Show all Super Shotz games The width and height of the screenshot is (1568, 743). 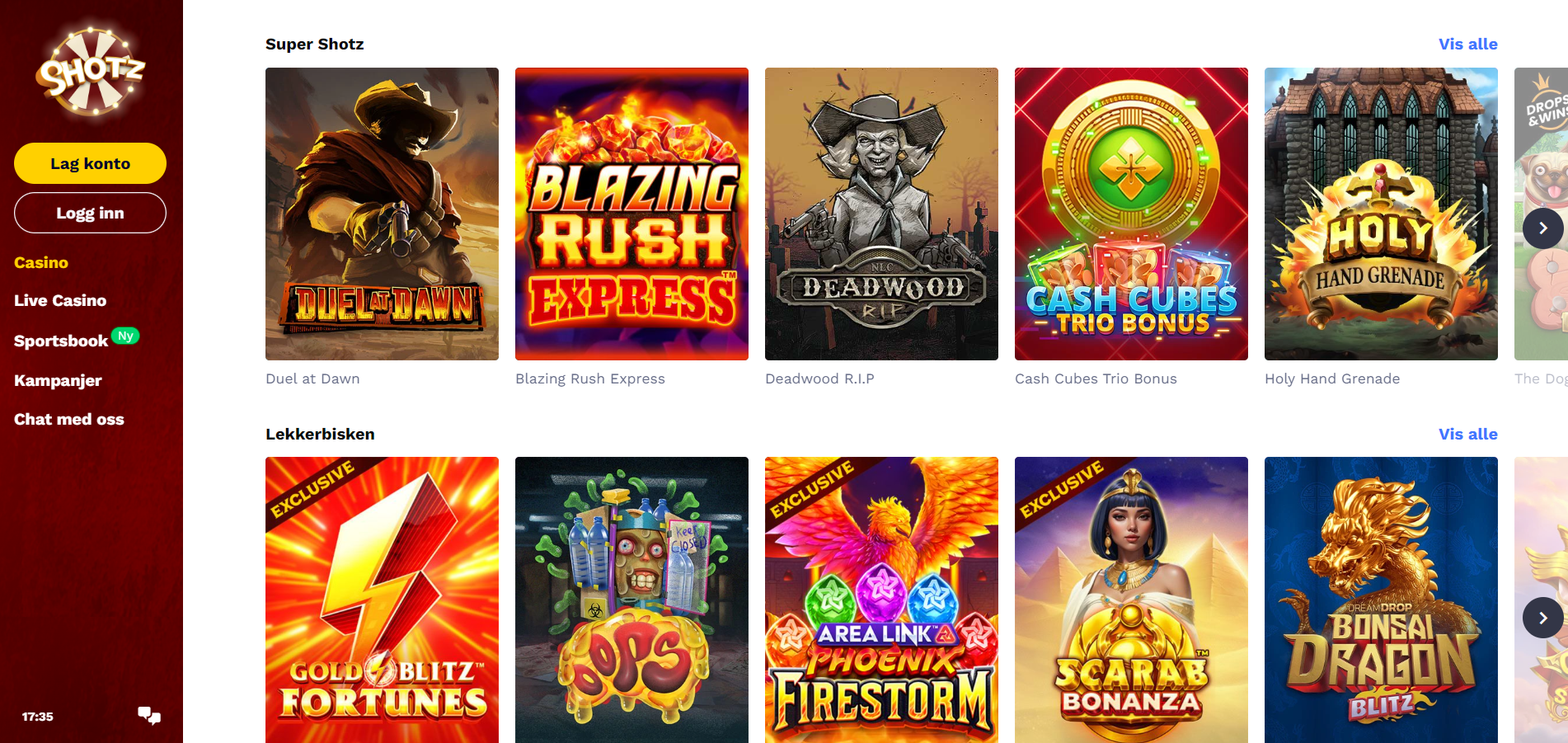[1467, 44]
